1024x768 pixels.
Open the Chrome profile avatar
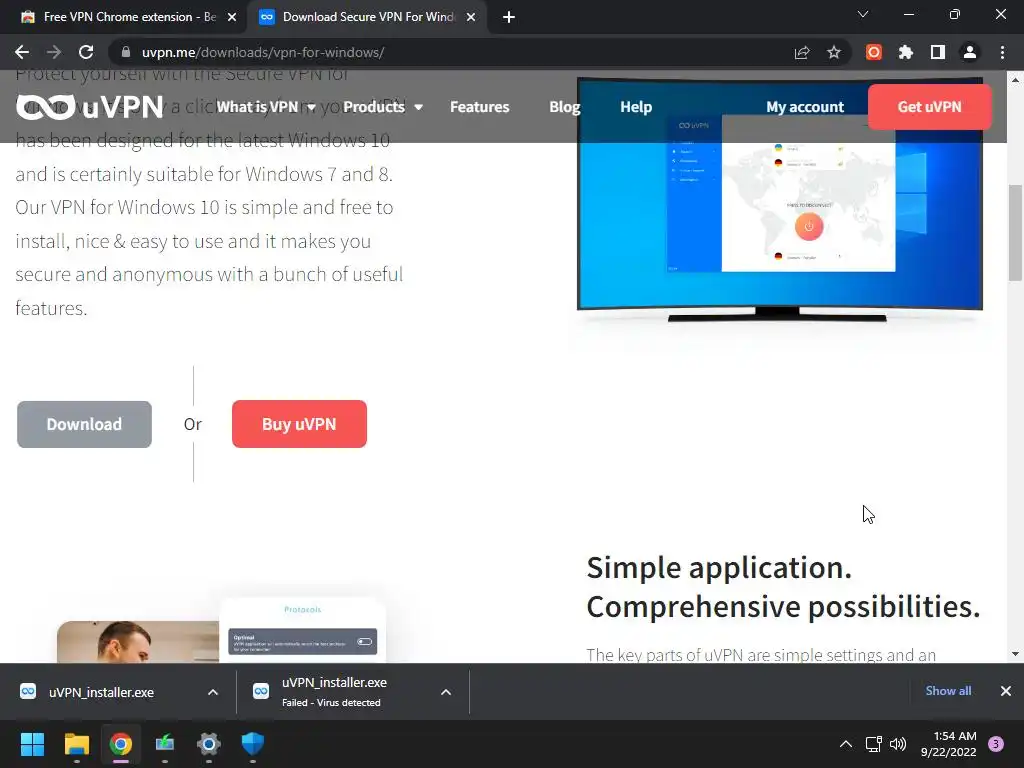[970, 52]
